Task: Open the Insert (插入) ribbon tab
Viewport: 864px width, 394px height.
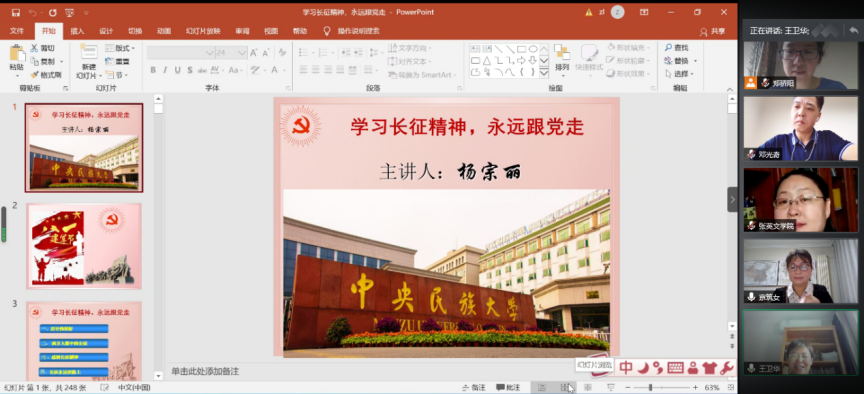Action: tap(77, 31)
